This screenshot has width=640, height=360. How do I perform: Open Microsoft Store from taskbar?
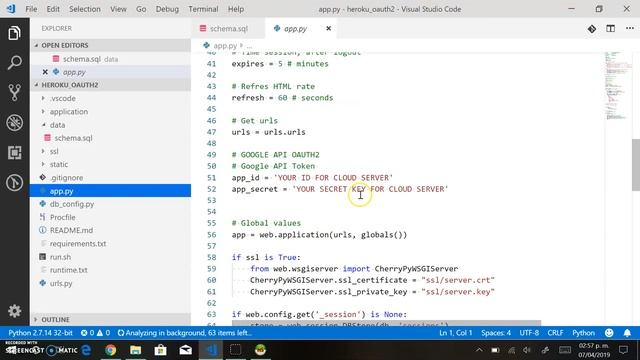pos(160,350)
